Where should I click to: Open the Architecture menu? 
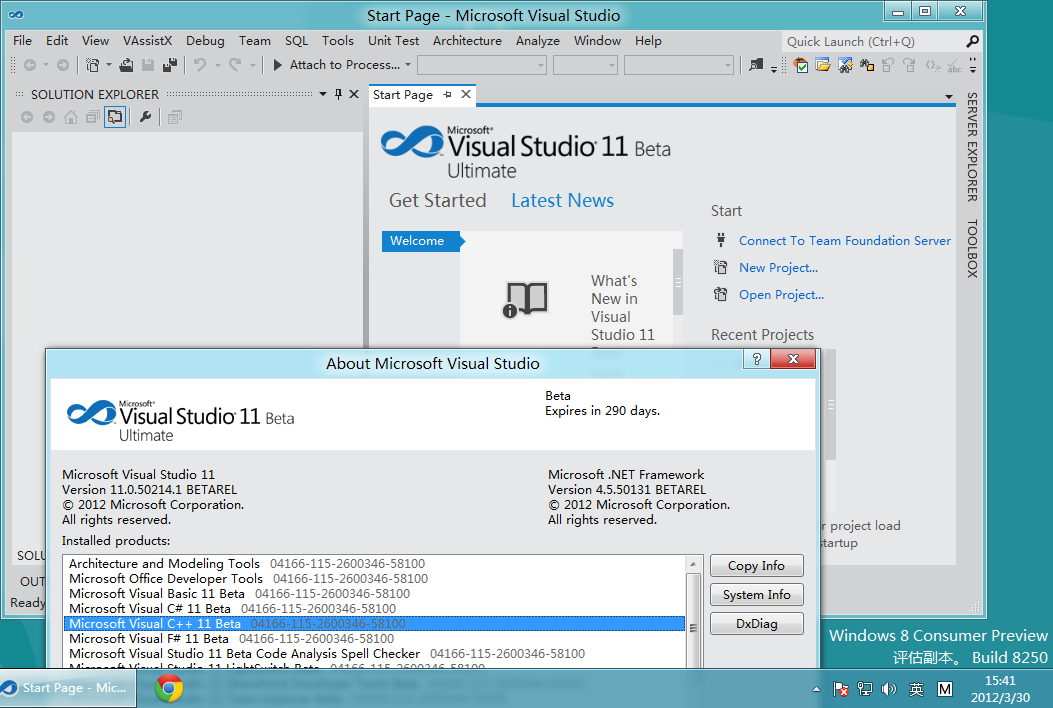click(467, 40)
